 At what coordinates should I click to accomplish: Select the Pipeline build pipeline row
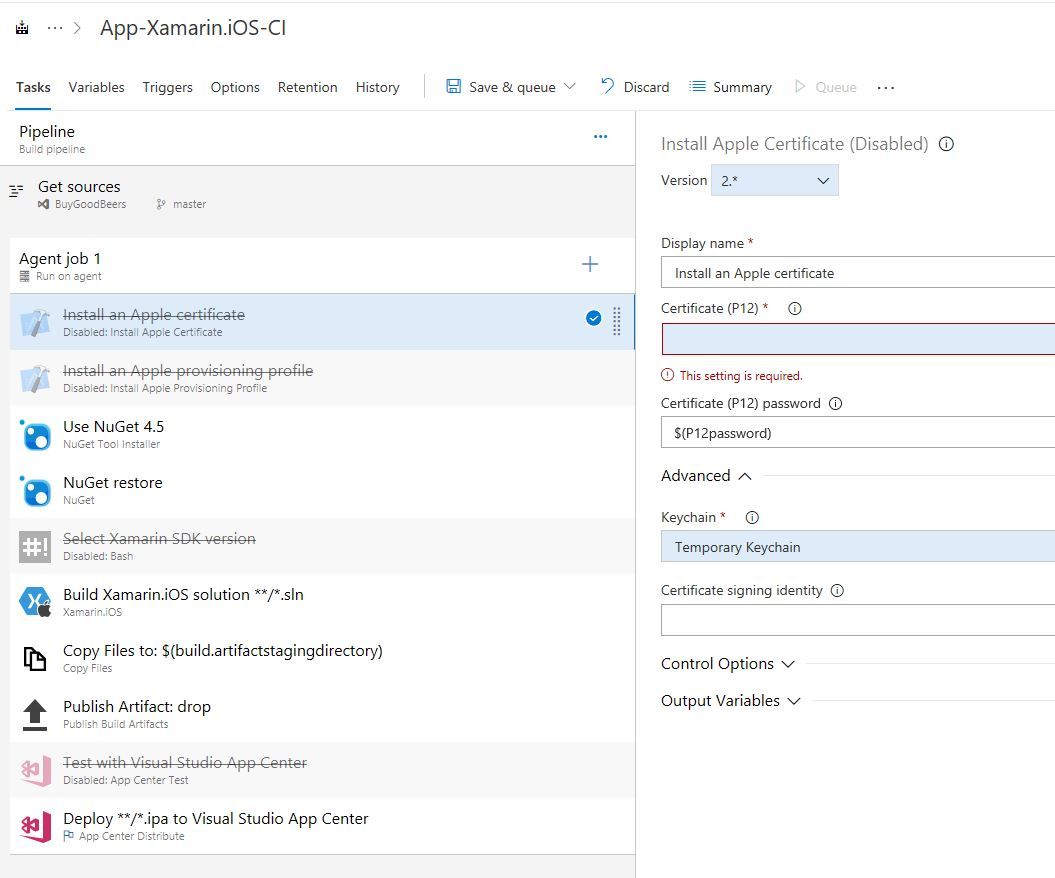point(317,139)
